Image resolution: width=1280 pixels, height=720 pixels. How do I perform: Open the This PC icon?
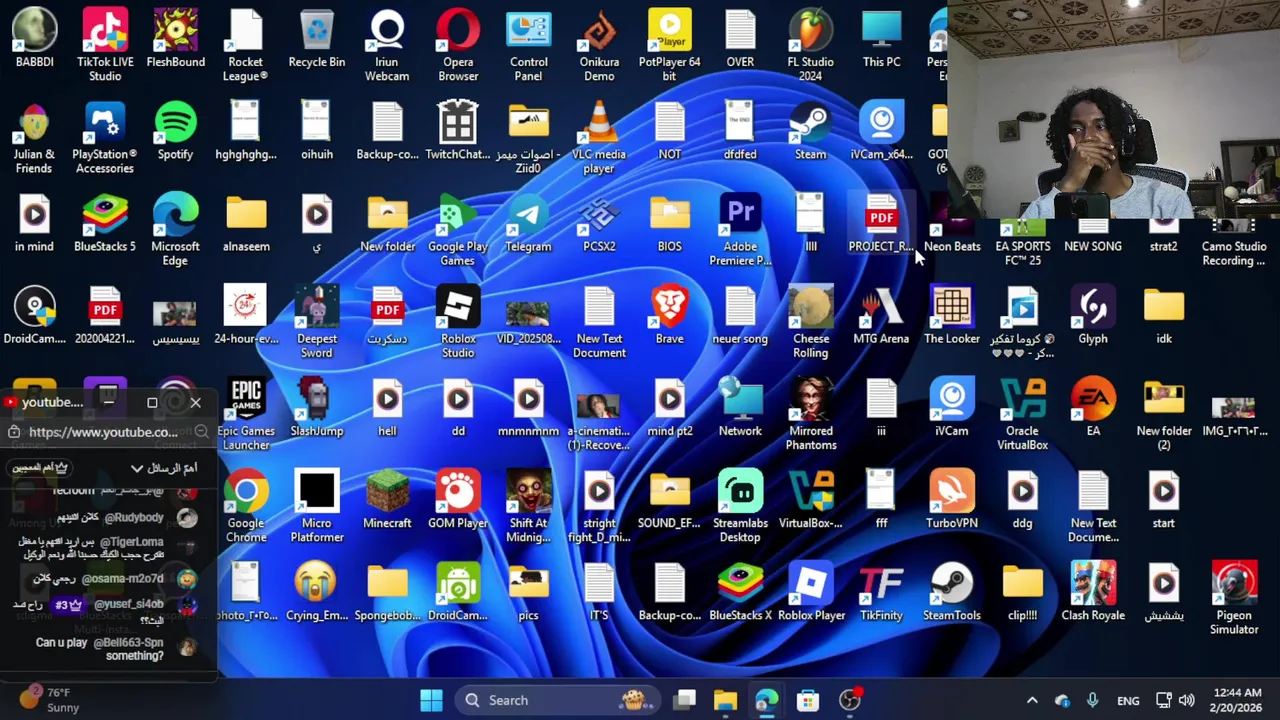click(x=881, y=40)
